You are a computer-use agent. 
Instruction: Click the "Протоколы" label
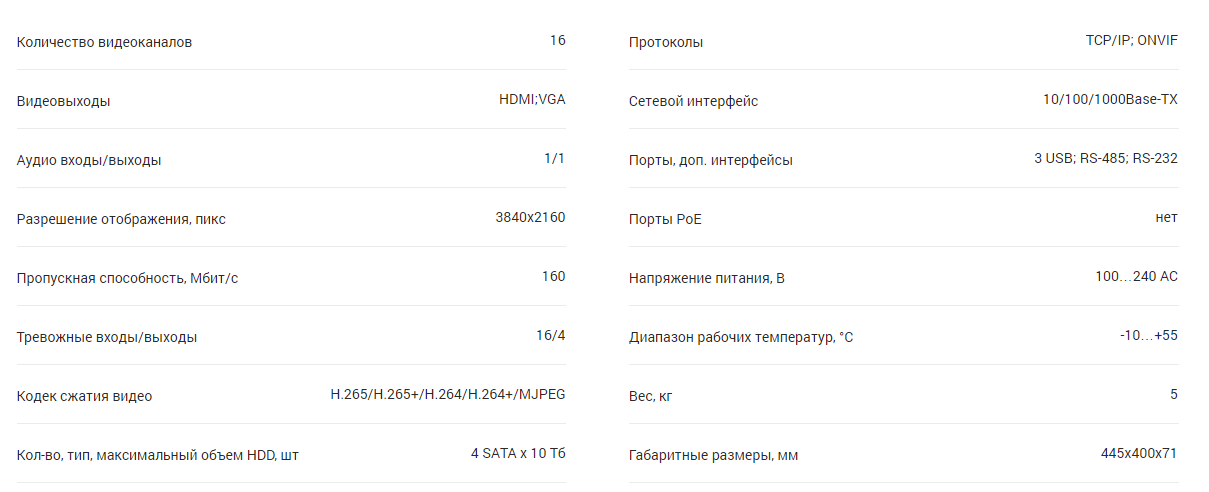coord(666,42)
